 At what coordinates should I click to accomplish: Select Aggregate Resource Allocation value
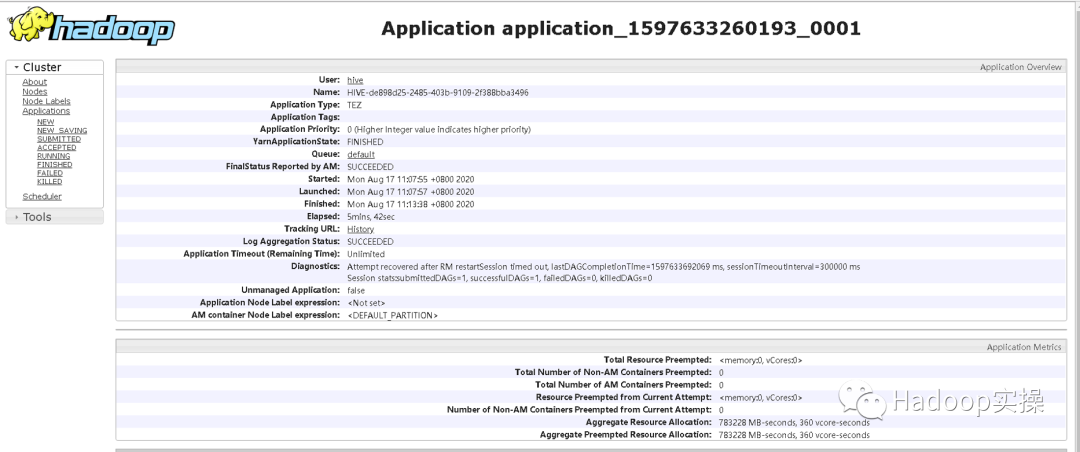(794, 422)
